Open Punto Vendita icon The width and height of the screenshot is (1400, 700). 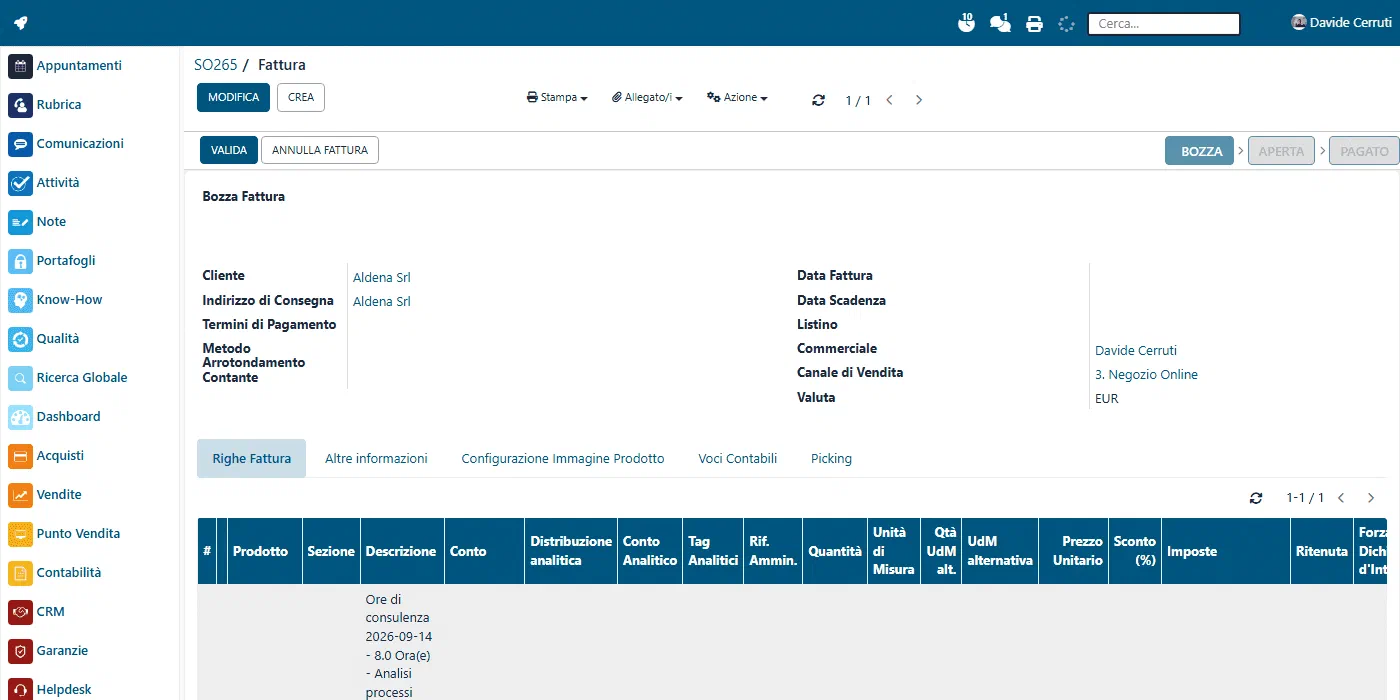click(x=21, y=534)
